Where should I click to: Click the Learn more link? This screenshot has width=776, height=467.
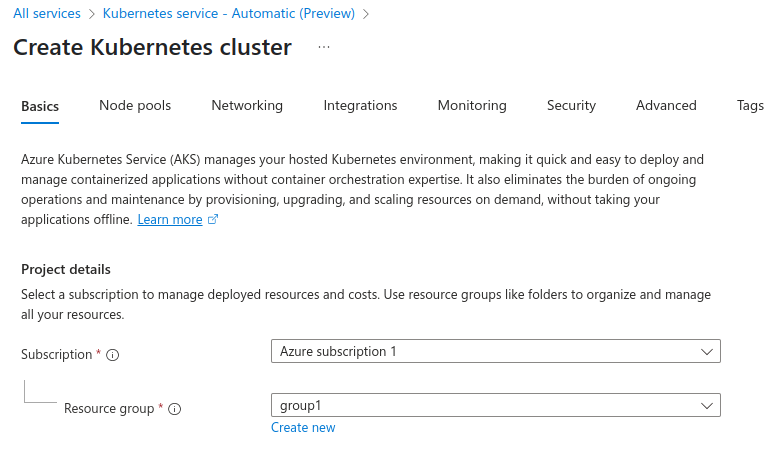tap(170, 220)
